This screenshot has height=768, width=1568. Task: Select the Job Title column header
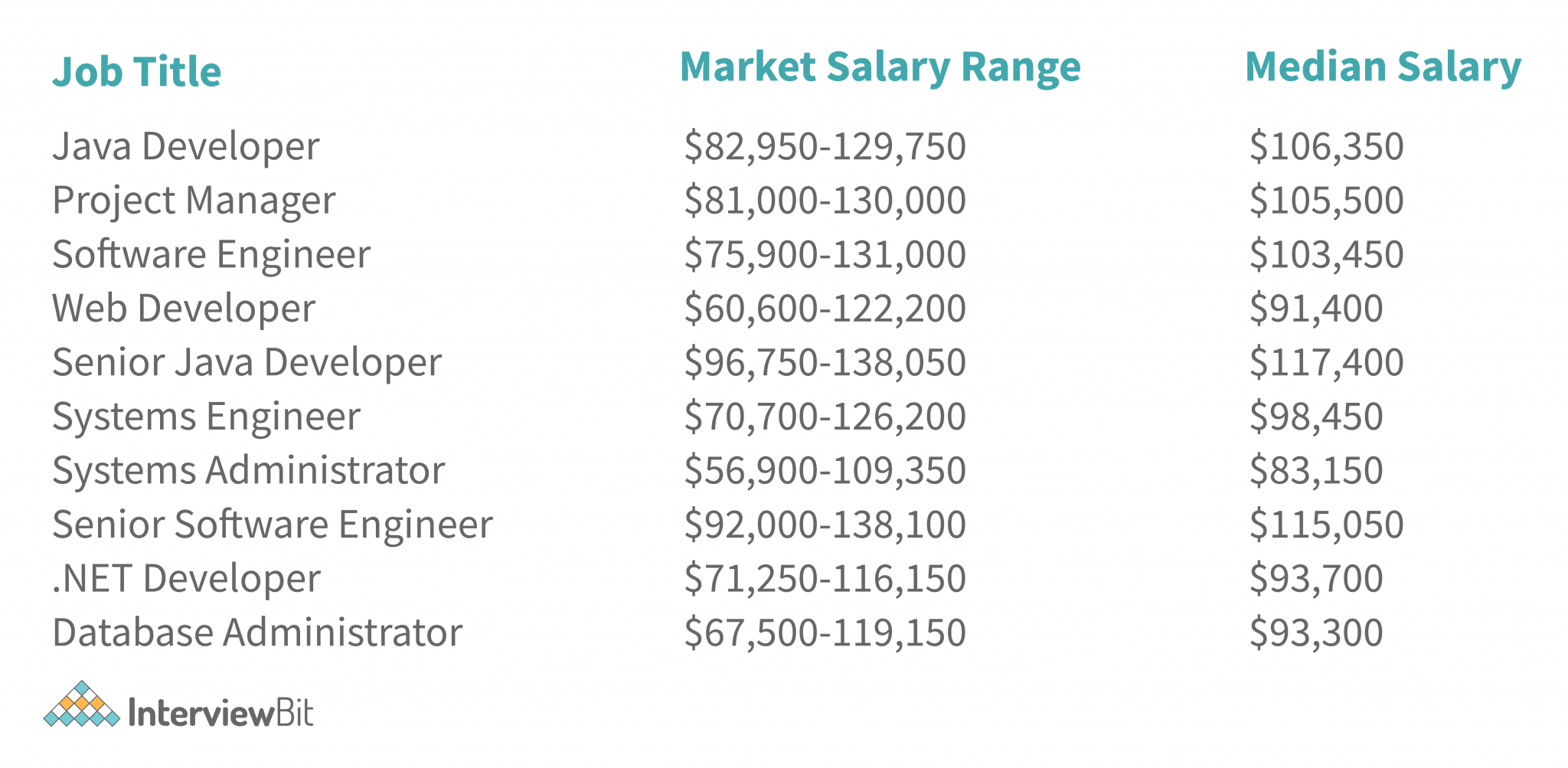click(x=136, y=72)
